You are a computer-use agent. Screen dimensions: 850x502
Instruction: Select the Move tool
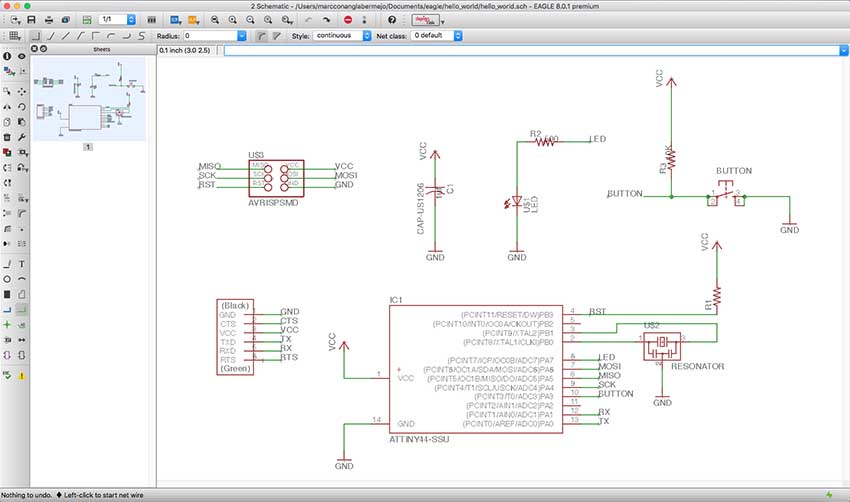22,91
